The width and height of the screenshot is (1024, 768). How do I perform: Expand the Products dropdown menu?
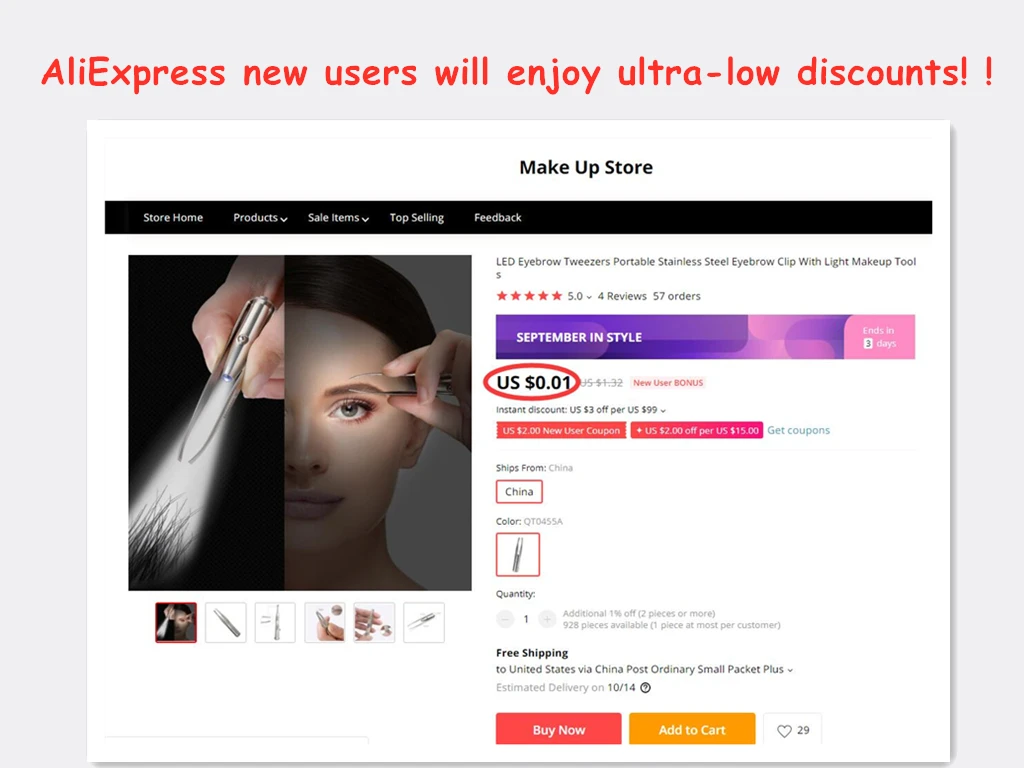click(x=260, y=217)
